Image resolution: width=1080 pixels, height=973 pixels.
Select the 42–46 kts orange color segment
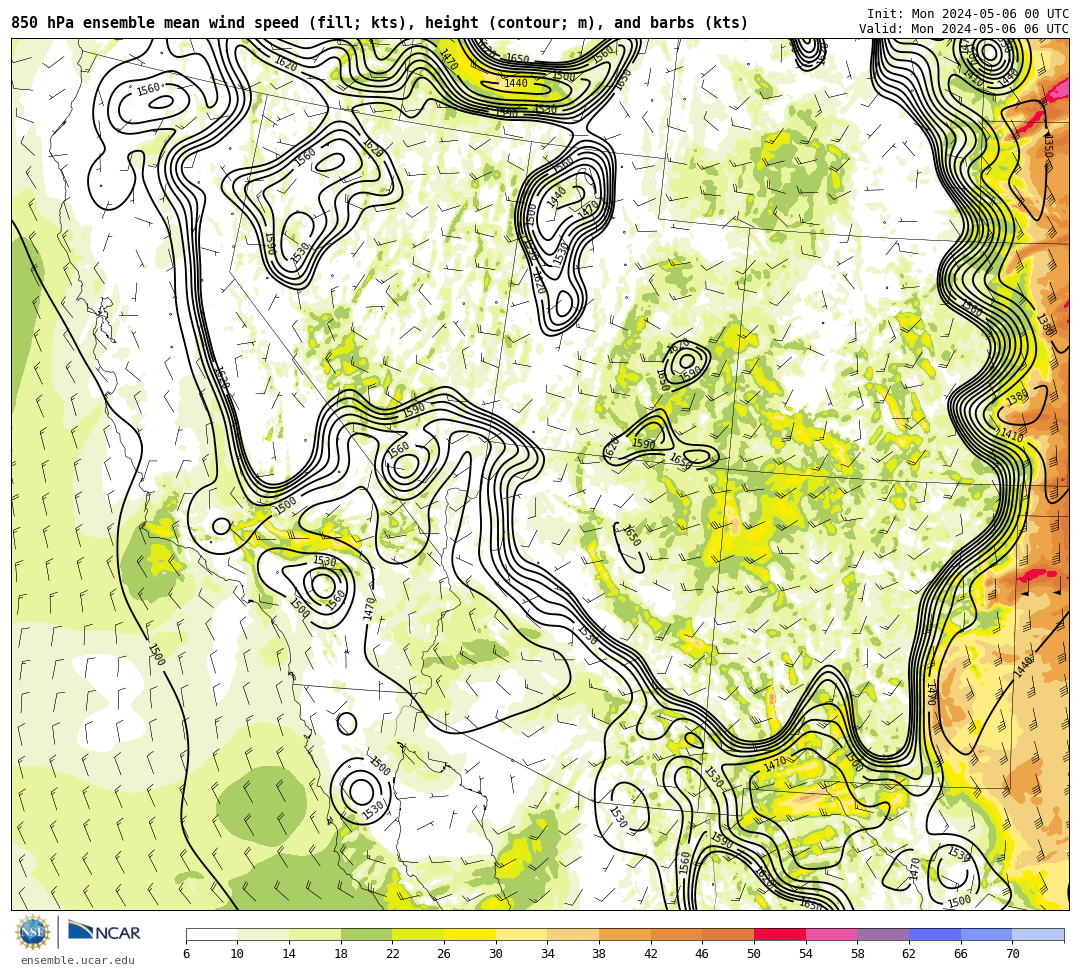tap(676, 934)
